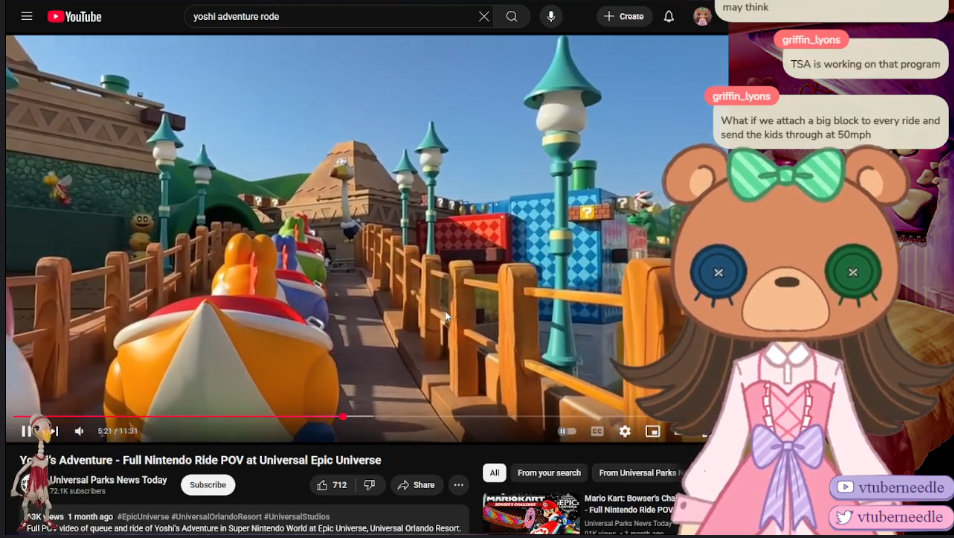Click the red video progress bar scrubber
The image size is (954, 538).
click(343, 416)
